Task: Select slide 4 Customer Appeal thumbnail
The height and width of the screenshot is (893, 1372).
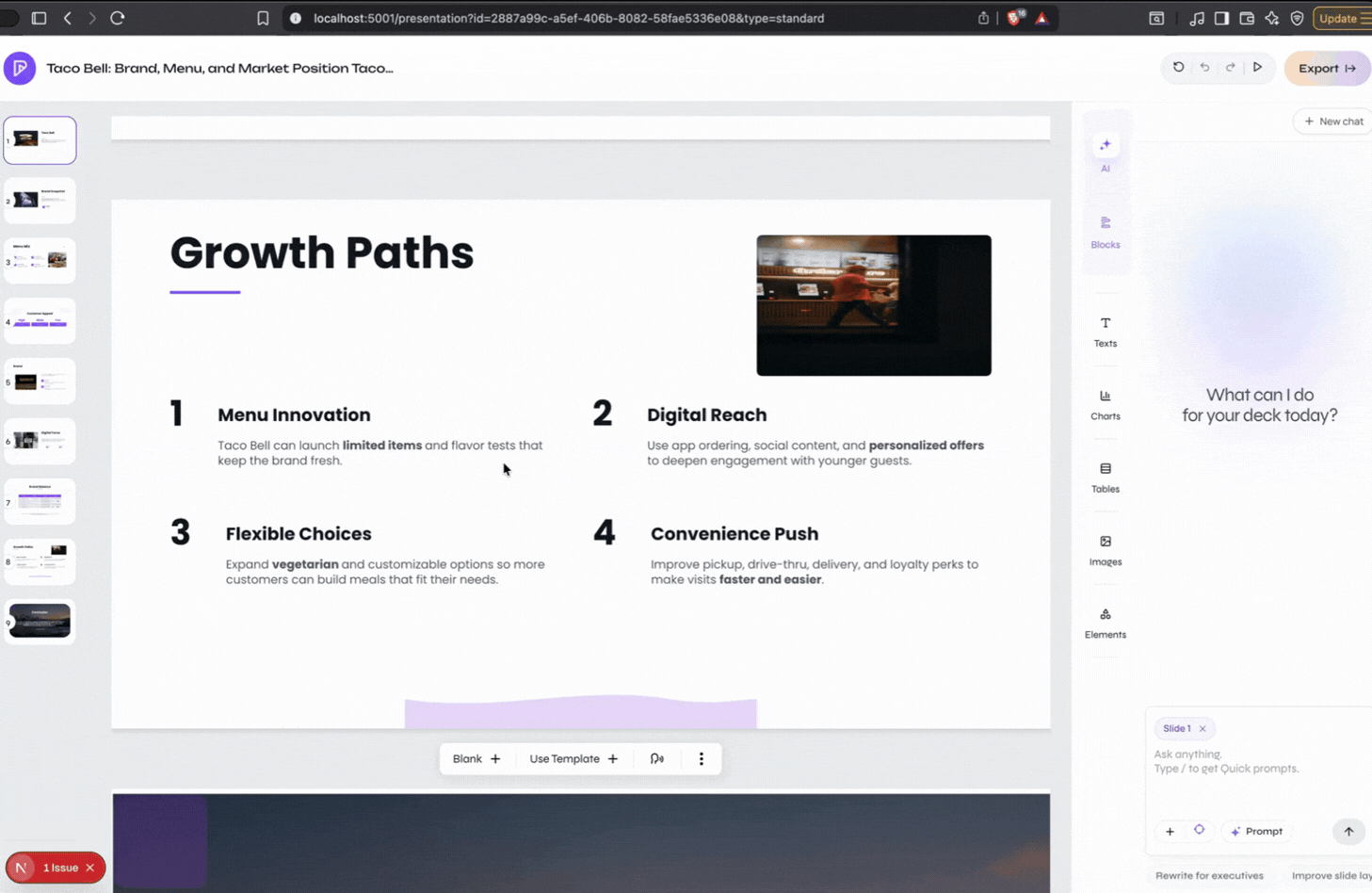Action: tap(40, 321)
